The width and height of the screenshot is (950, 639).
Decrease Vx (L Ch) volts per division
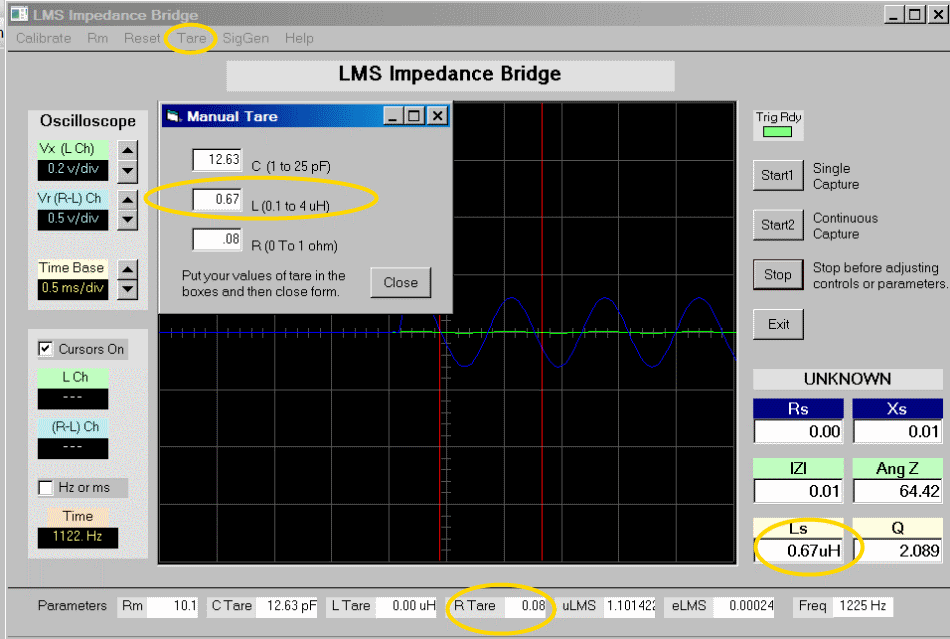coord(127,171)
